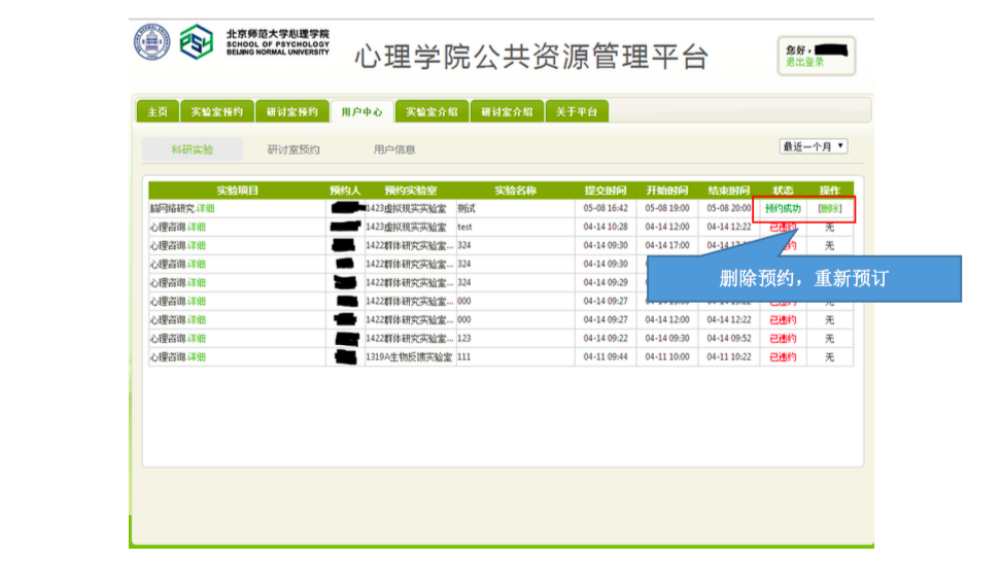Select the 用户中心 tab
Image resolution: width=1000 pixels, height=563 pixels.
361,112
